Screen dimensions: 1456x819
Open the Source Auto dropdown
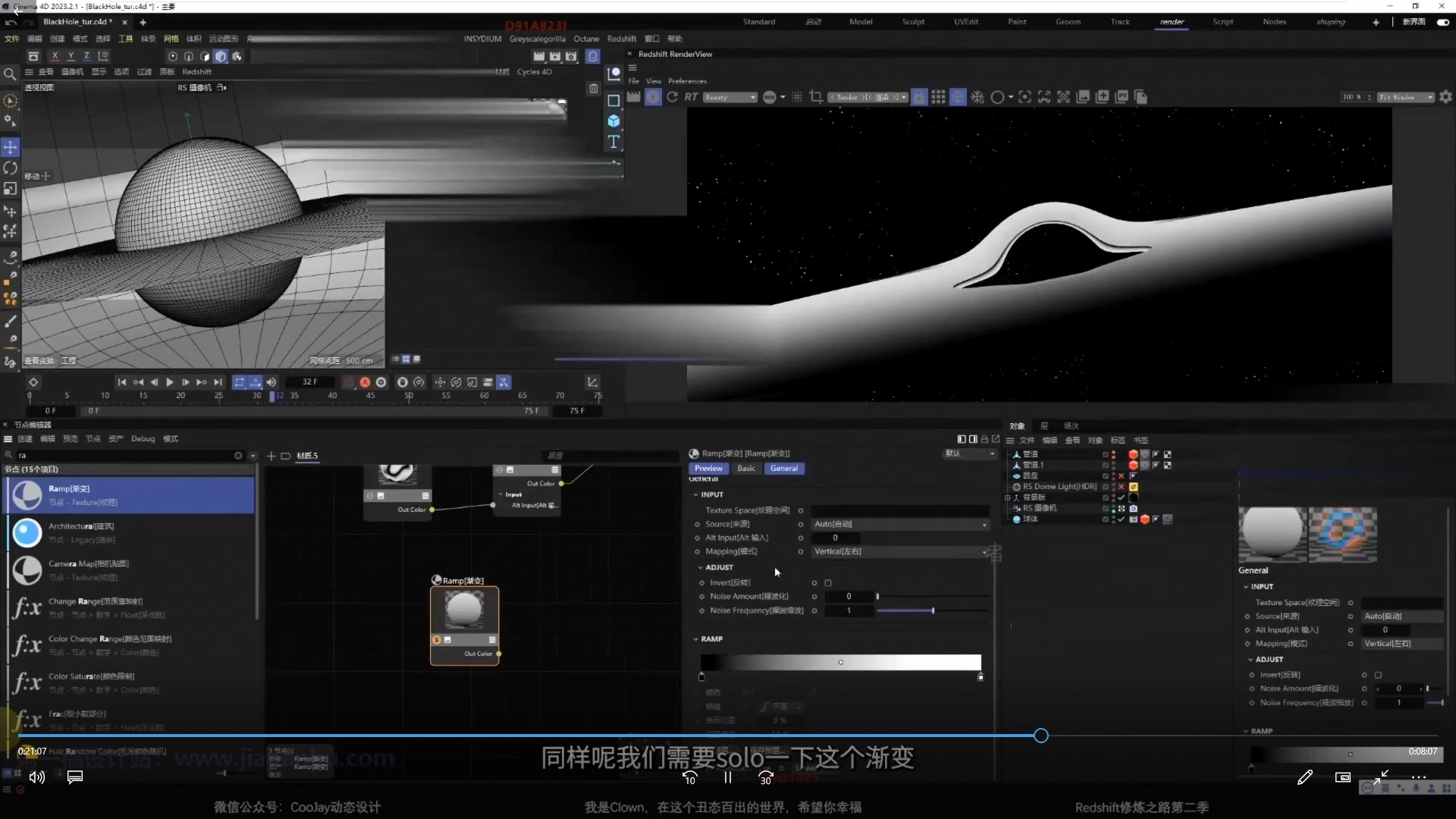(x=900, y=524)
